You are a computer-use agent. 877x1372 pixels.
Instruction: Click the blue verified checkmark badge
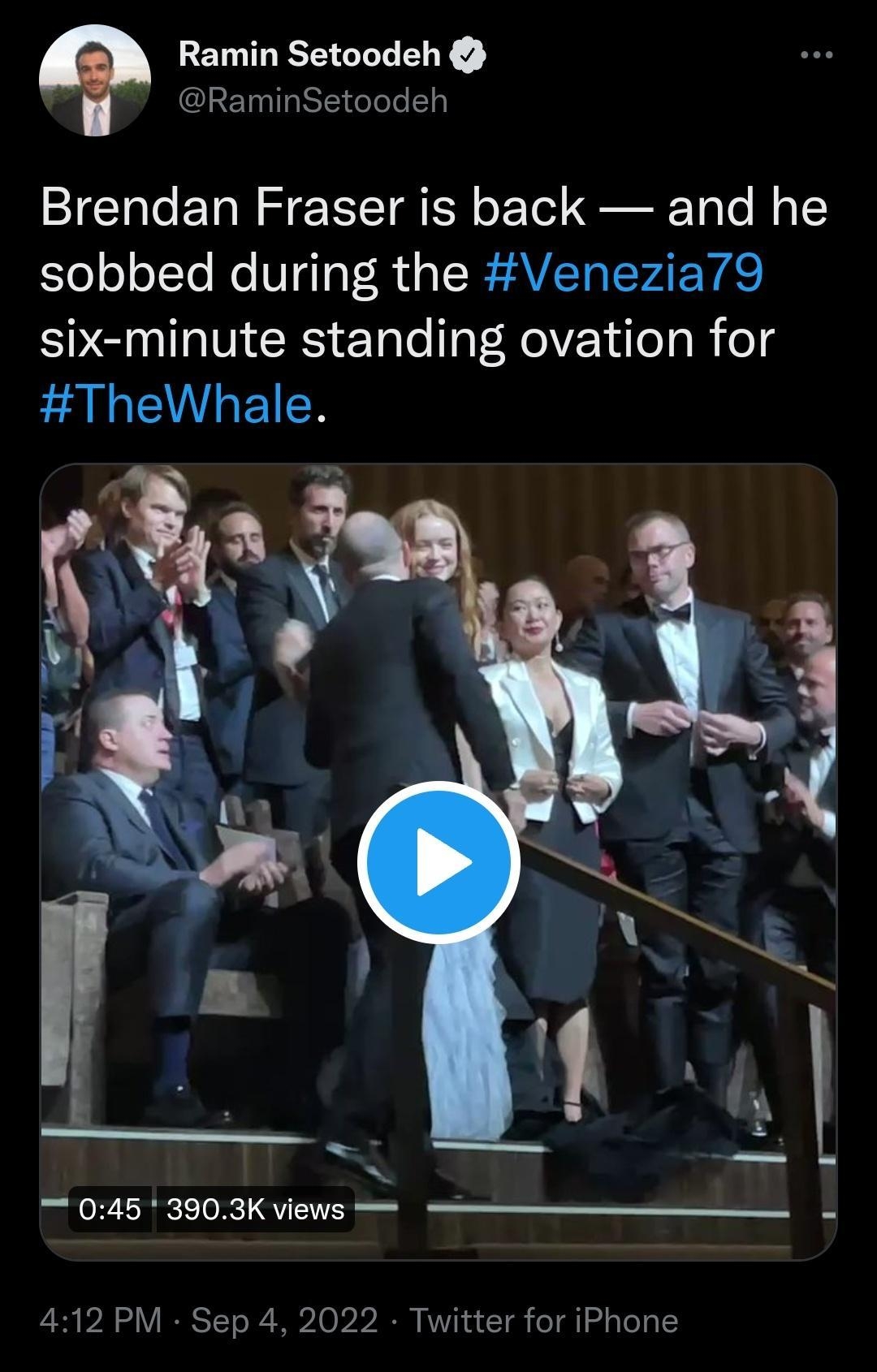click(x=467, y=55)
